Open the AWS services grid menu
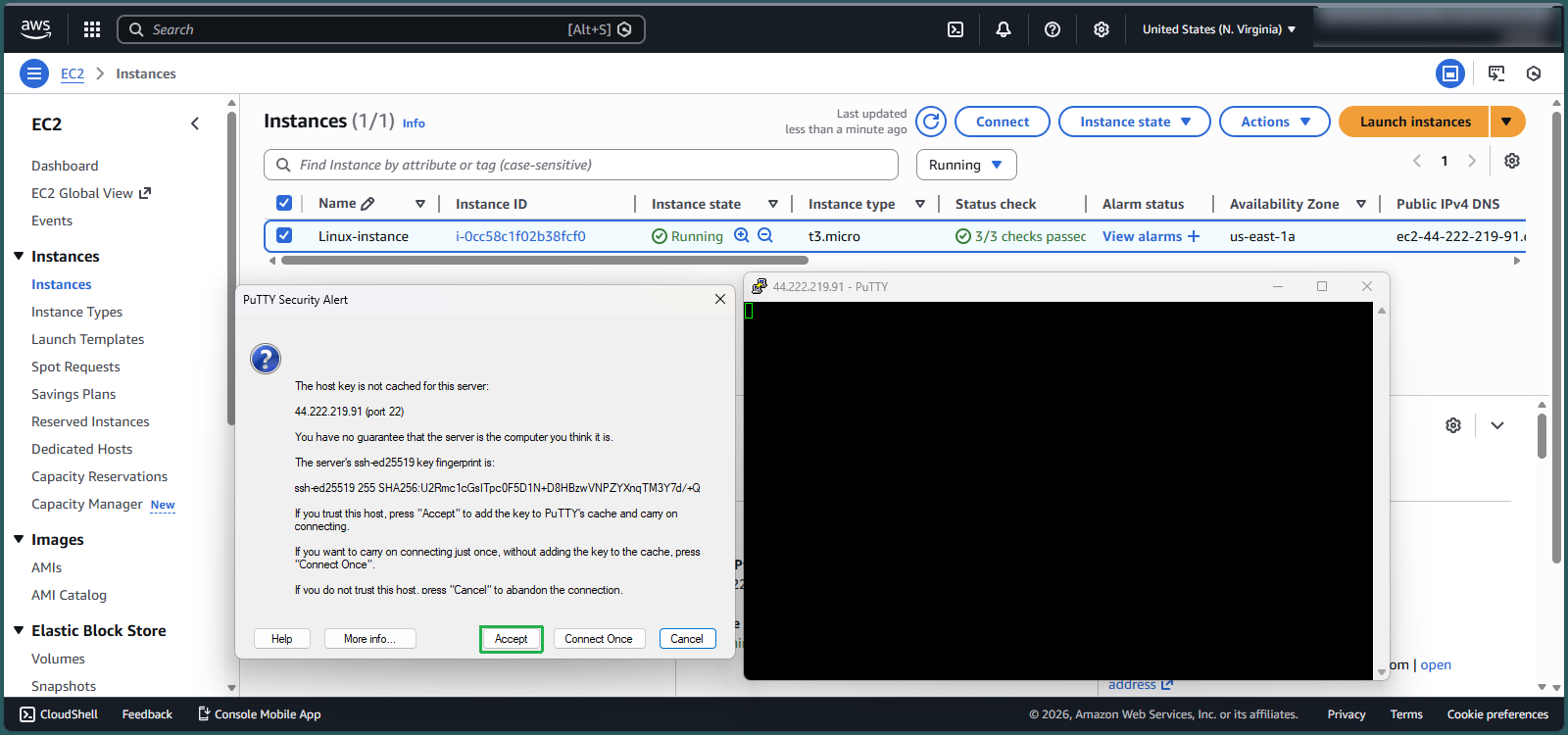Screen dimensions: 1568x735 click(x=92, y=29)
